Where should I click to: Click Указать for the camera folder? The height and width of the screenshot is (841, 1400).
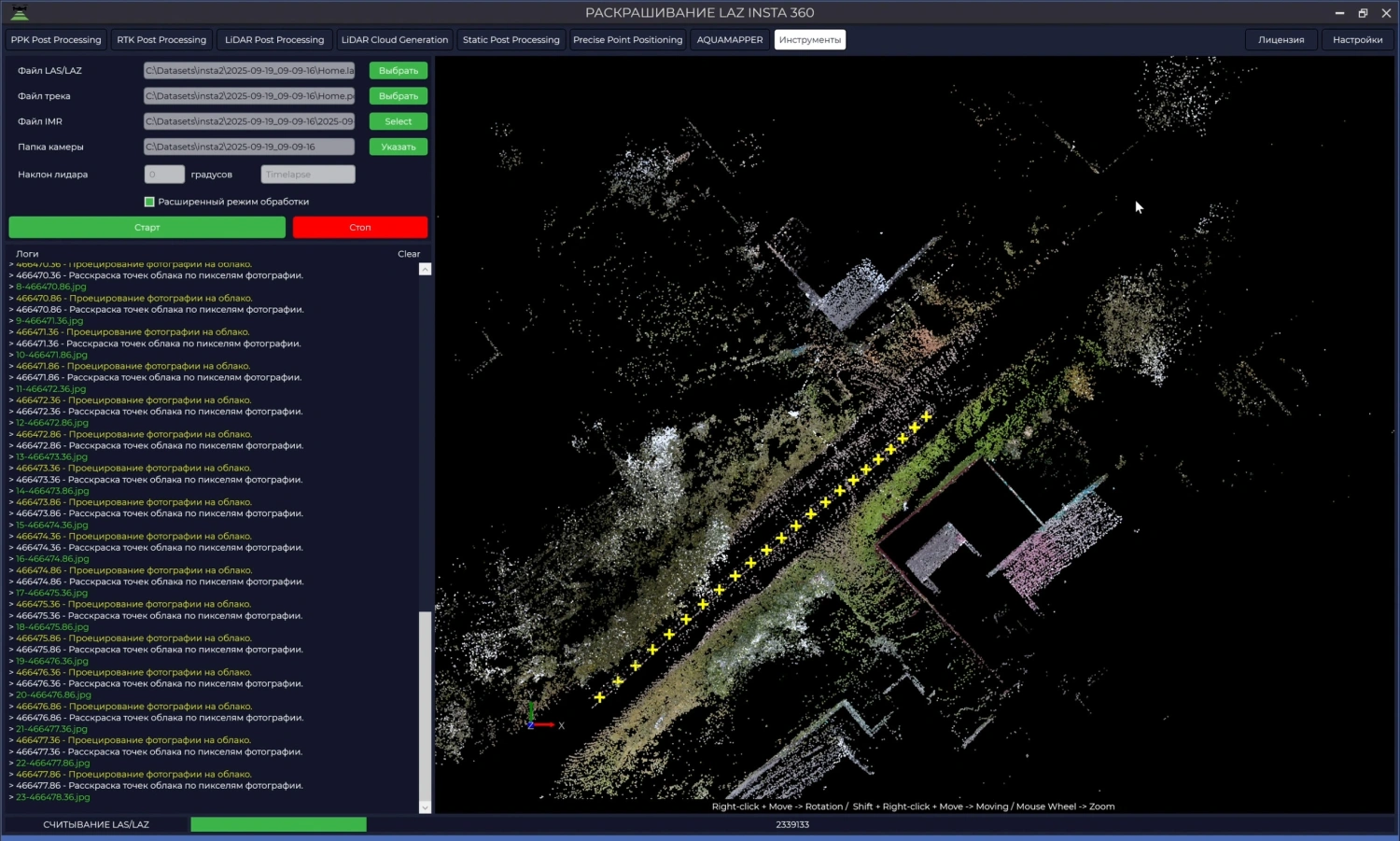[x=399, y=147]
